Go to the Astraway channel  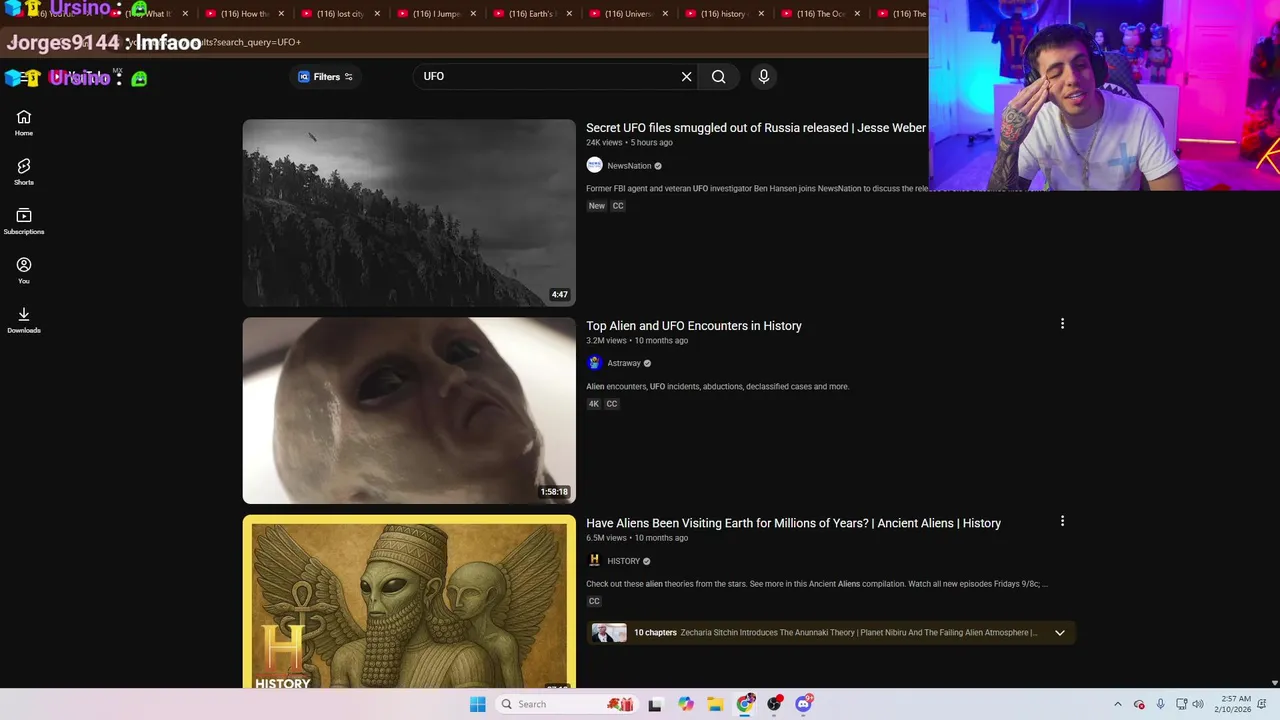click(x=624, y=364)
